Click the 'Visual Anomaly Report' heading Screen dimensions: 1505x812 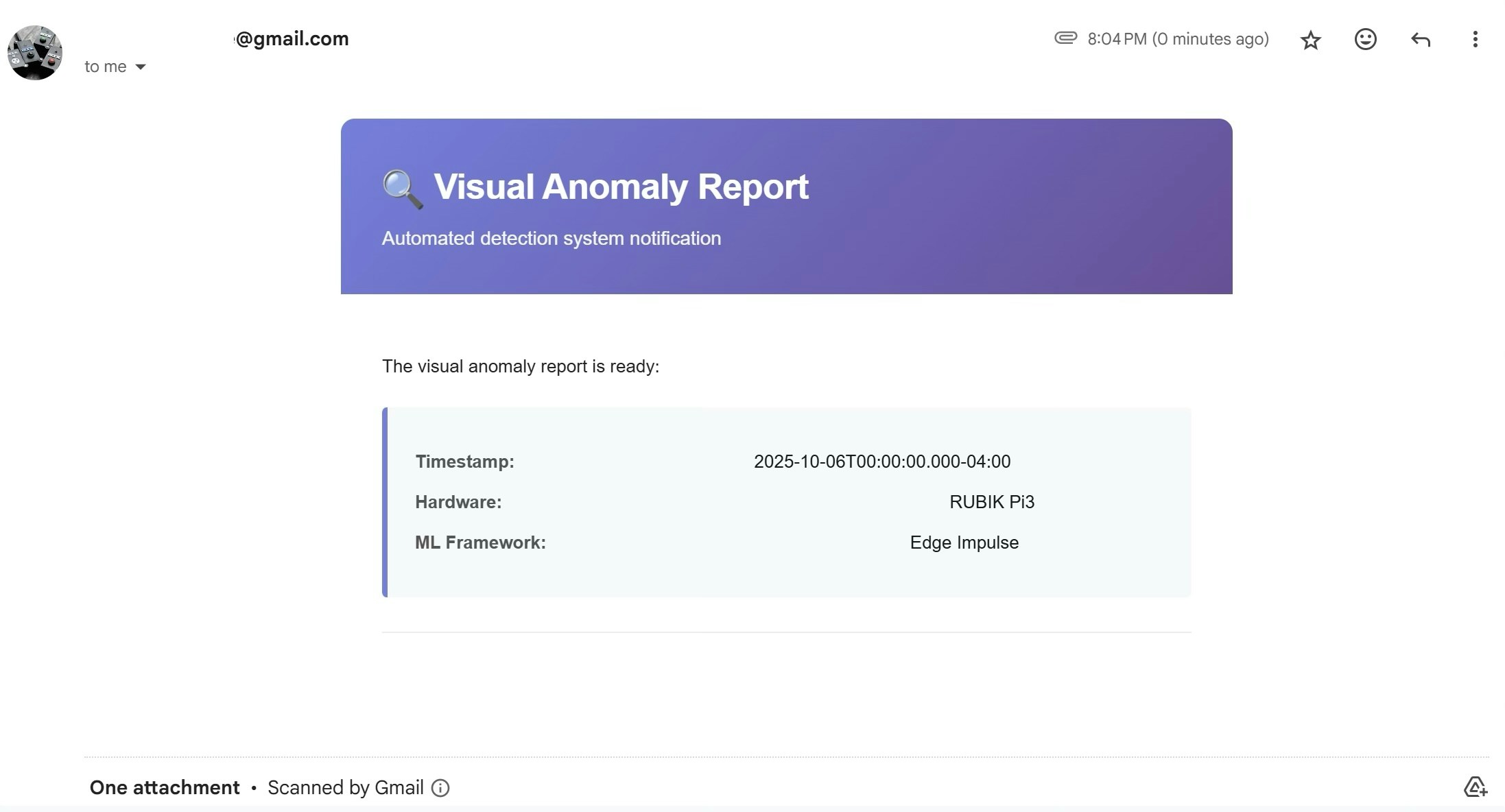point(621,187)
